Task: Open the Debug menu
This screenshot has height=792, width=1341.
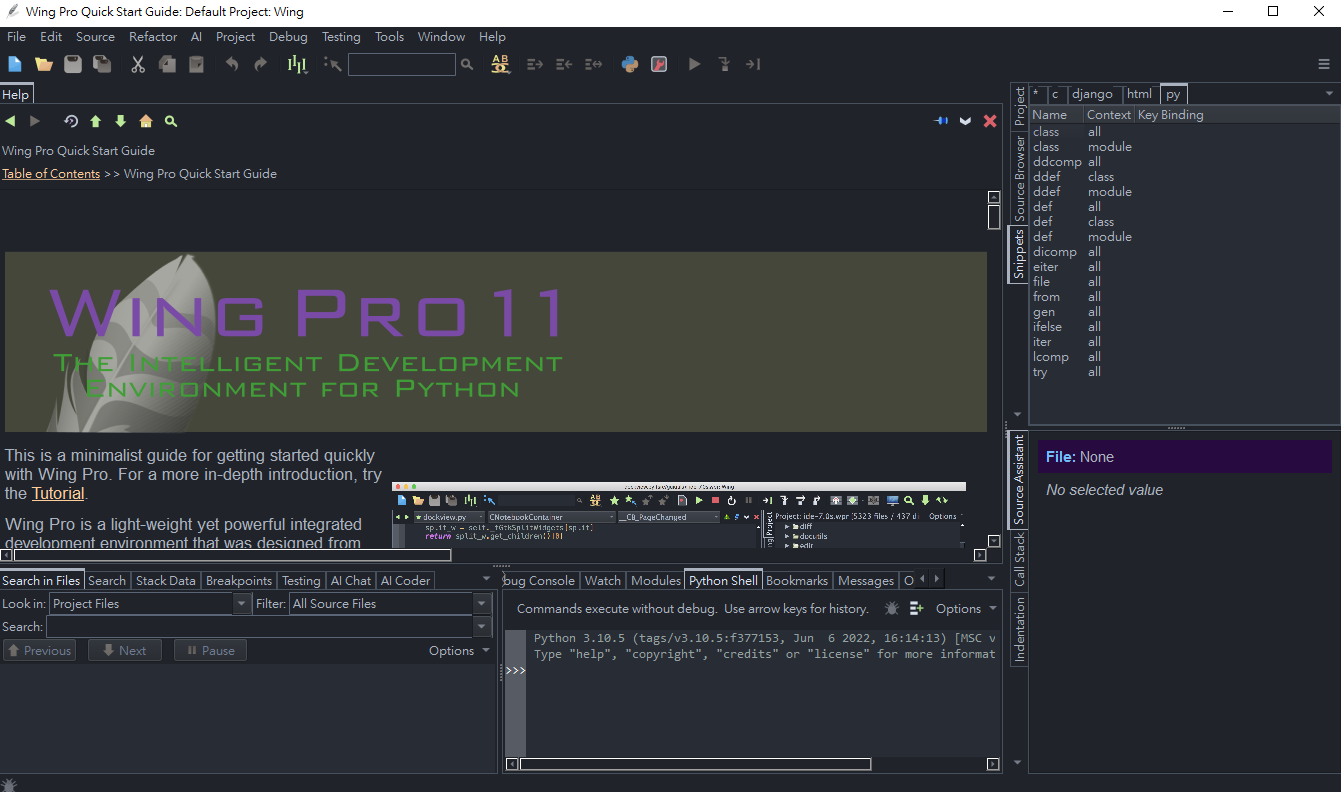Action: click(x=288, y=37)
